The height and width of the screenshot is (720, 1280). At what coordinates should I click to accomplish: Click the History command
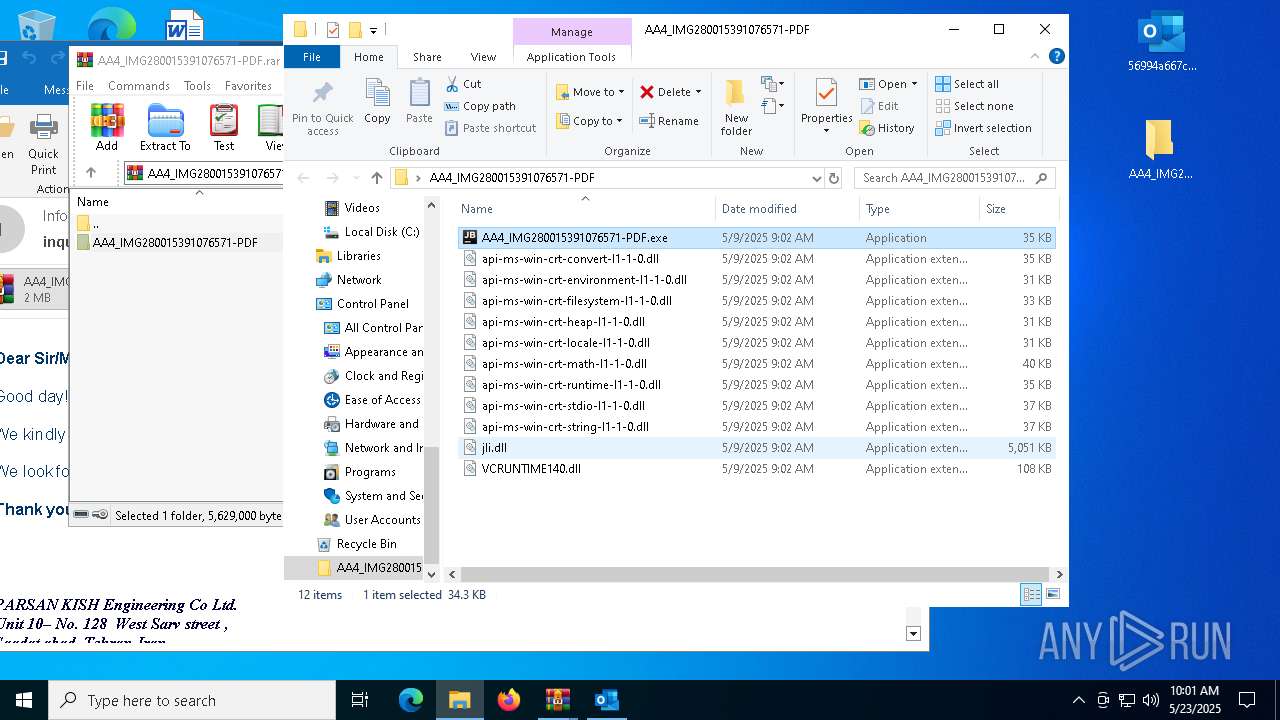point(887,128)
